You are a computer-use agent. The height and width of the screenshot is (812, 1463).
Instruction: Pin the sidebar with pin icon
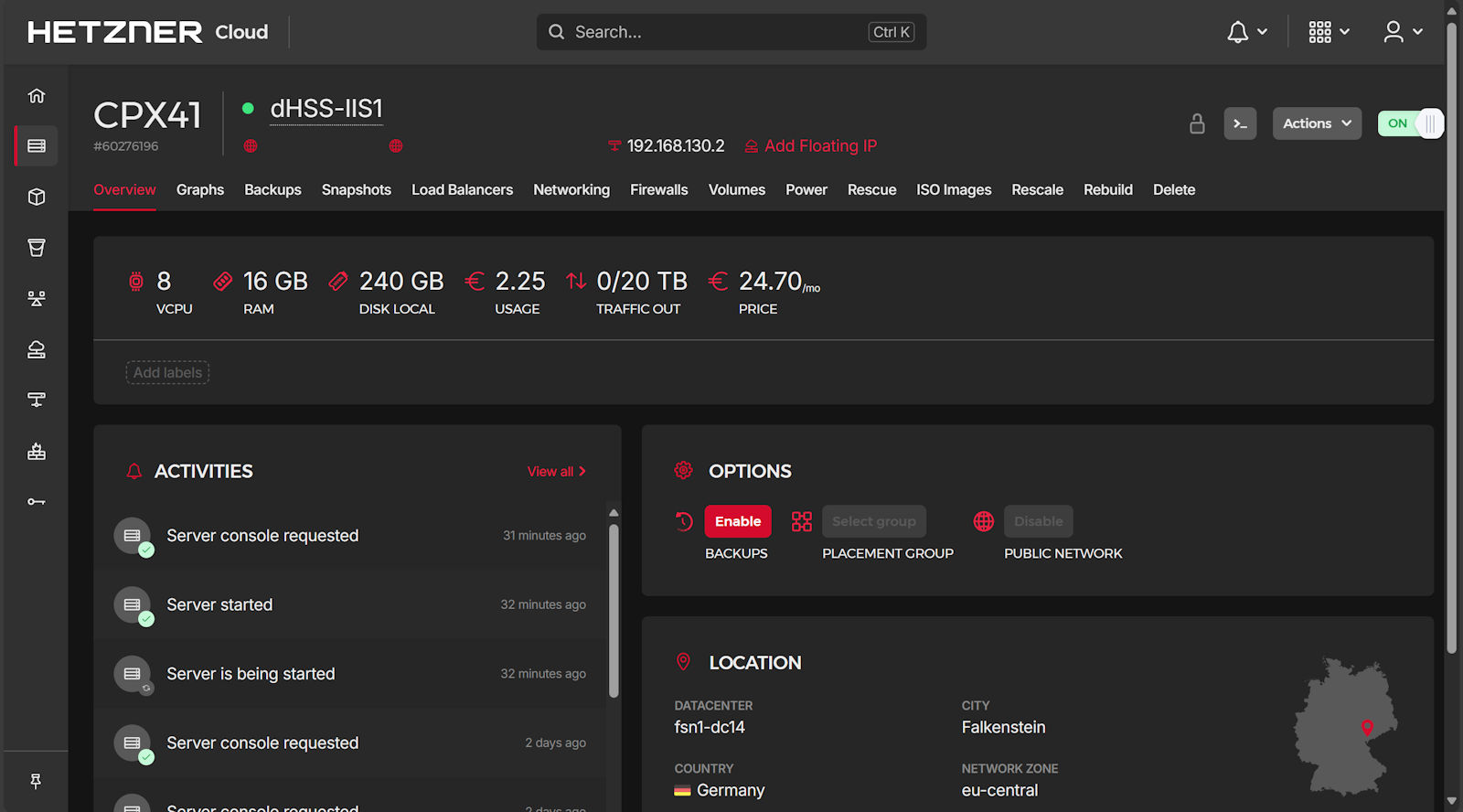coord(36,781)
